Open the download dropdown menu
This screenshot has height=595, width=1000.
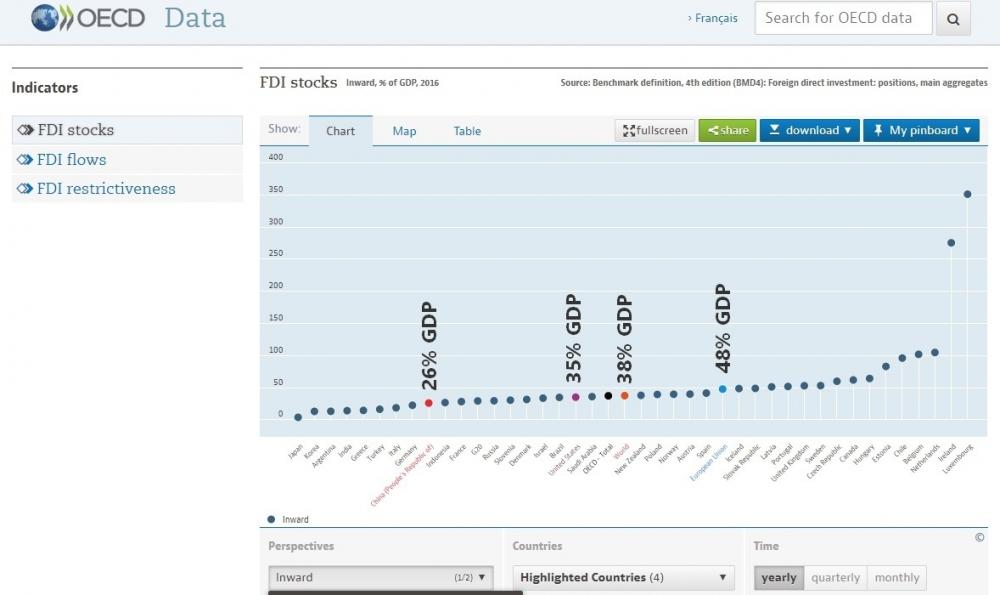809,130
